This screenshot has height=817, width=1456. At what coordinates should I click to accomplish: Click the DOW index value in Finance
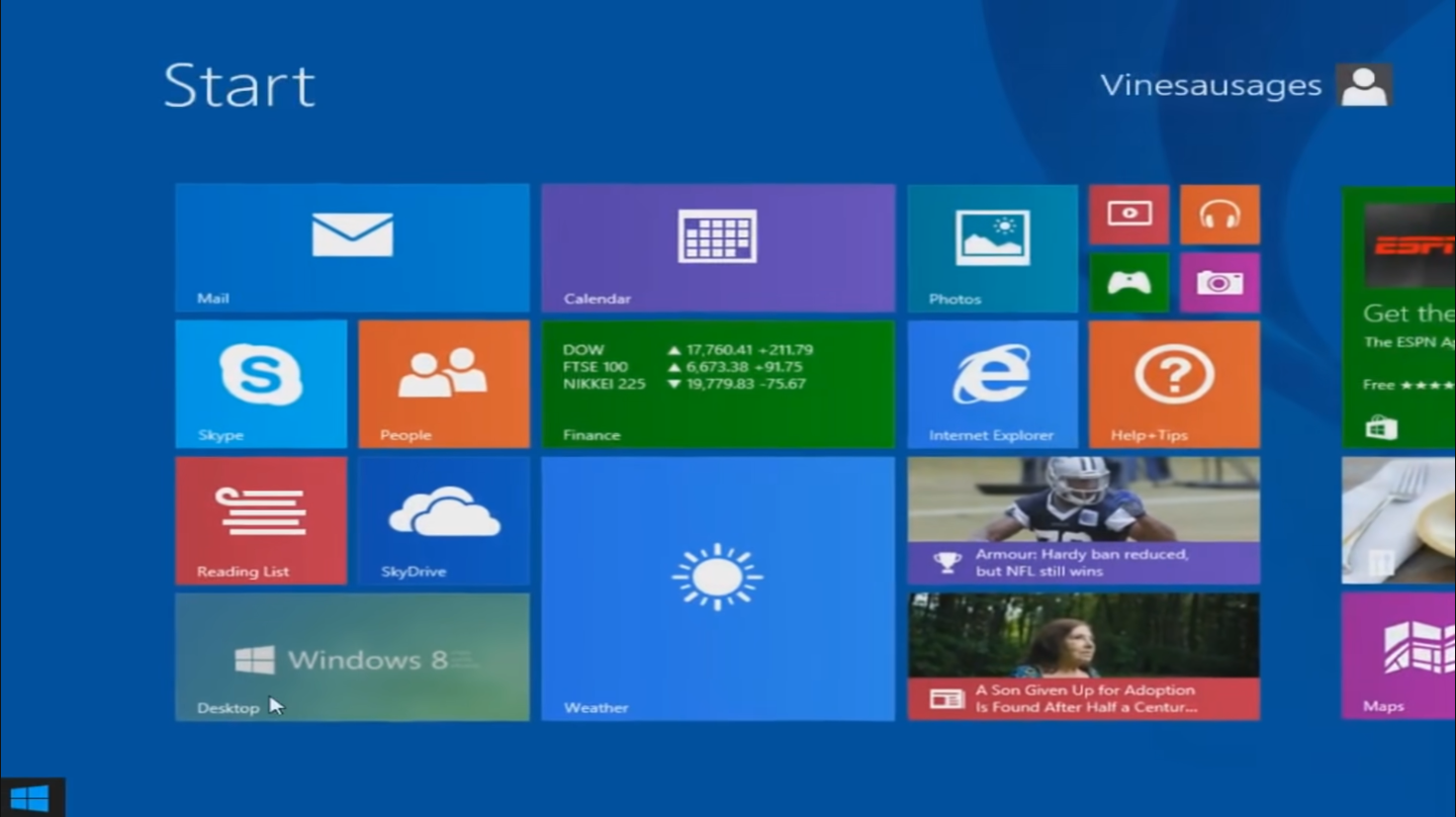(749, 350)
